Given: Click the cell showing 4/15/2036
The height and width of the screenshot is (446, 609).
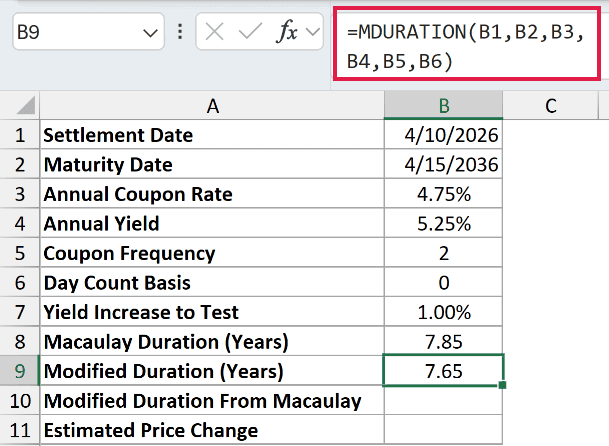Looking at the screenshot, I should [444, 164].
